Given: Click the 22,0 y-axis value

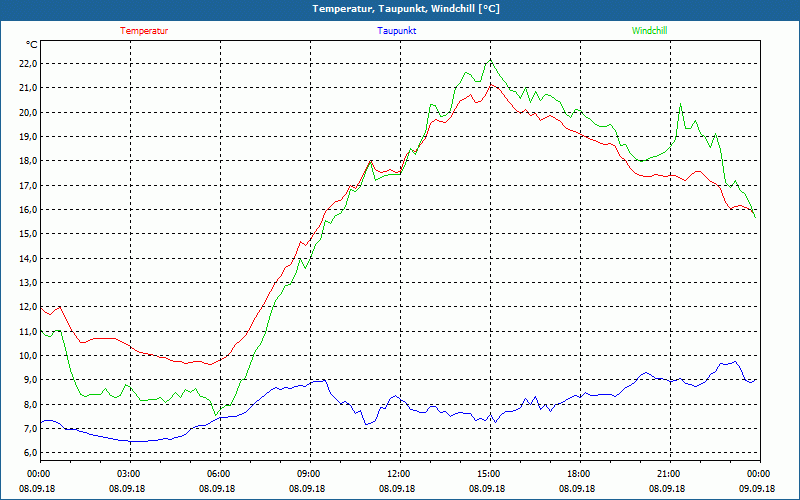Looking at the screenshot, I should (x=28, y=64).
